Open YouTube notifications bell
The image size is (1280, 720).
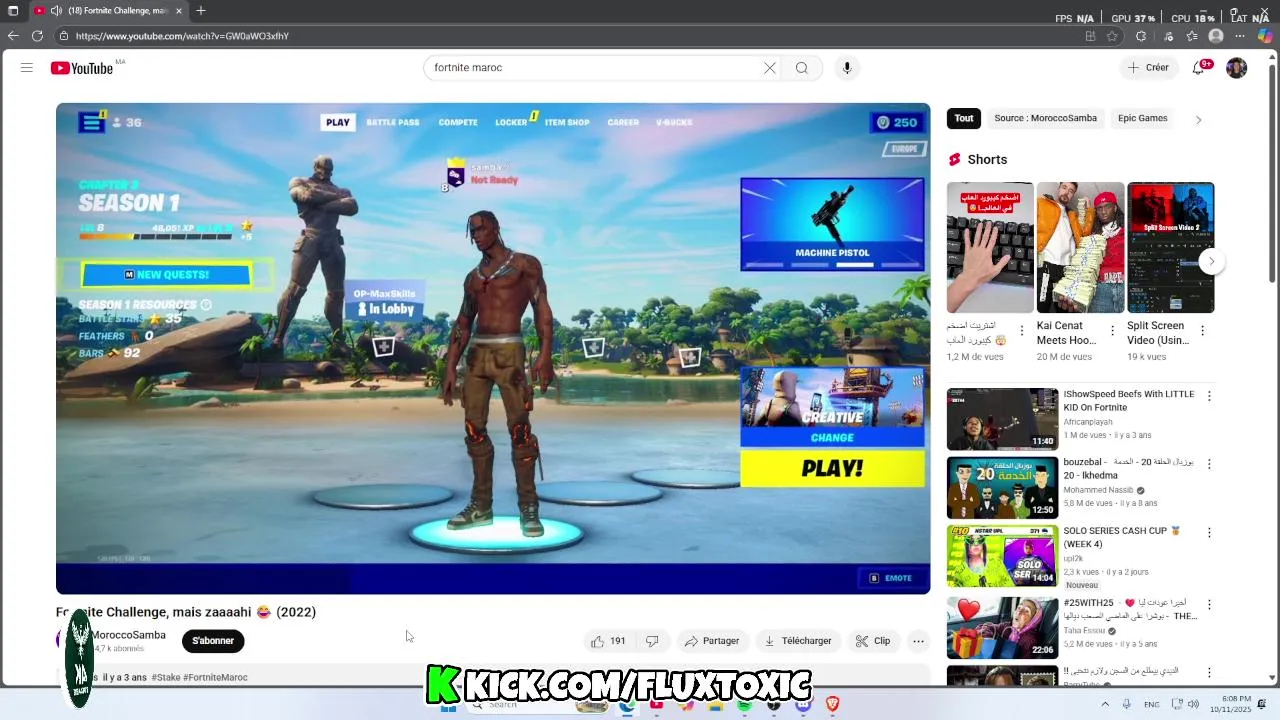[x=1198, y=68]
